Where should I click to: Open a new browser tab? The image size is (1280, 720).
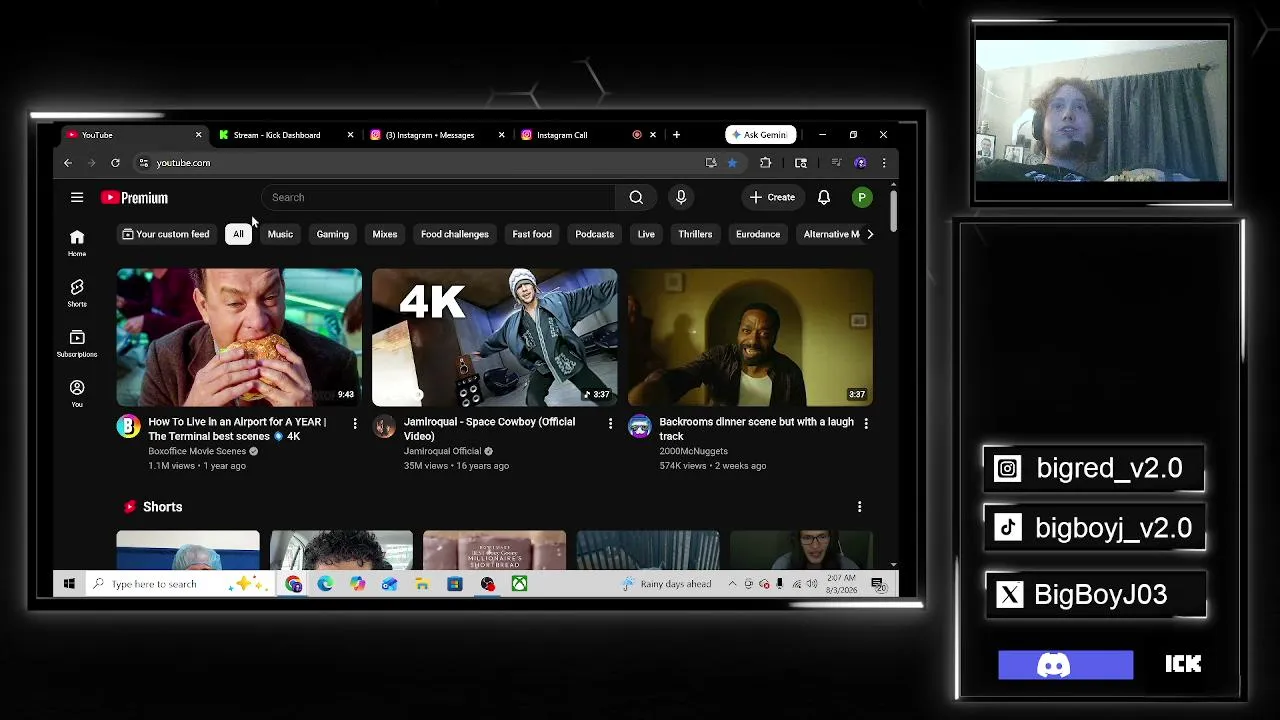click(676, 135)
